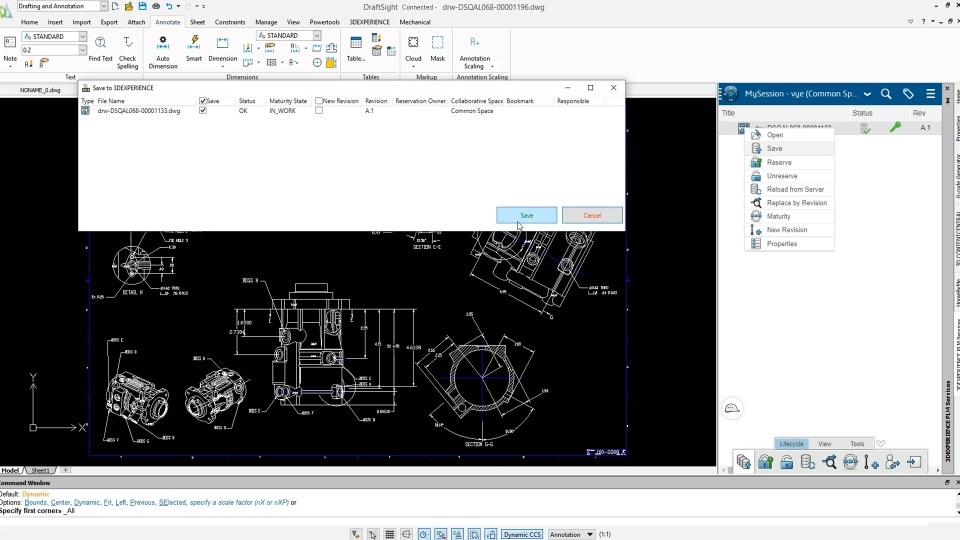Toggle the Save column header checkbox

pyautogui.click(x=203, y=101)
